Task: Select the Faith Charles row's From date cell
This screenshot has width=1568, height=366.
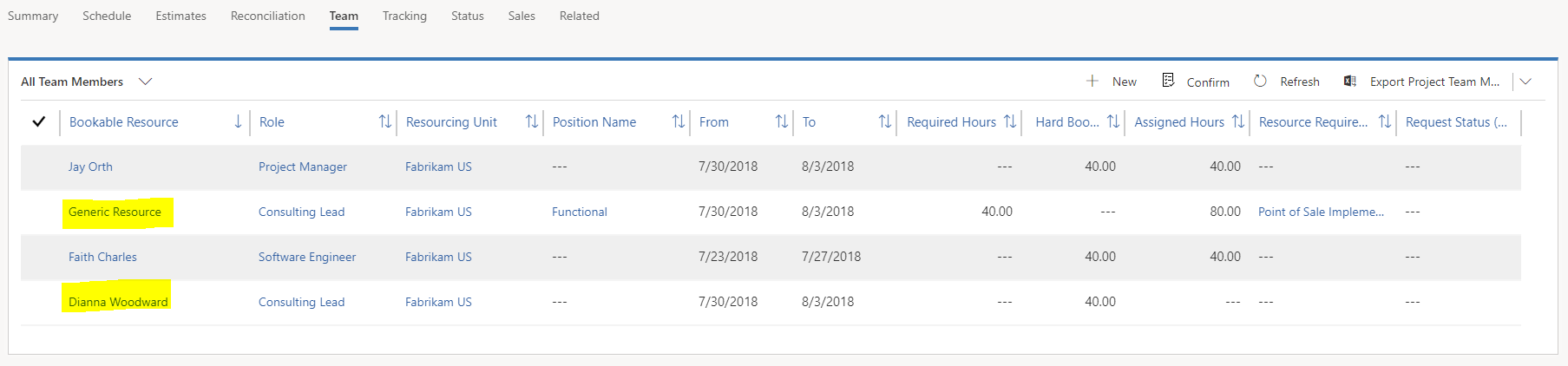Action: point(727,257)
